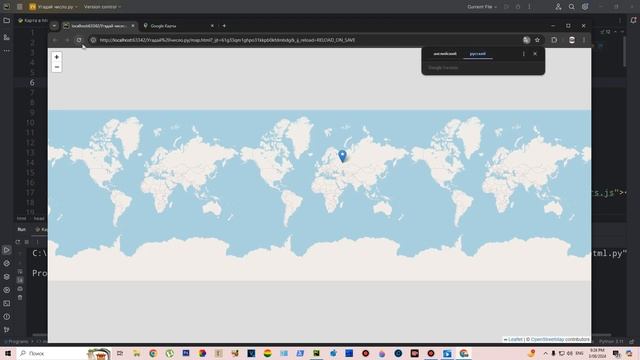Open PyCharm IDE settings gear
This screenshot has height=360, width=640.
click(x=585, y=7)
